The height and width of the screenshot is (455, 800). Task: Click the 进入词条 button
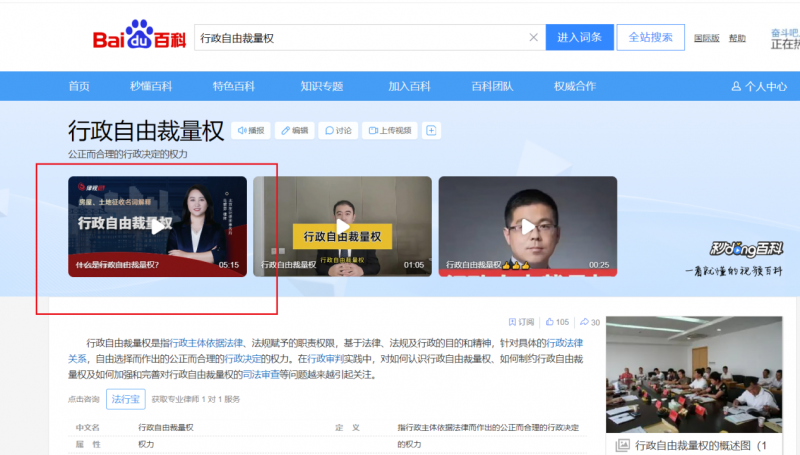[x=579, y=38]
